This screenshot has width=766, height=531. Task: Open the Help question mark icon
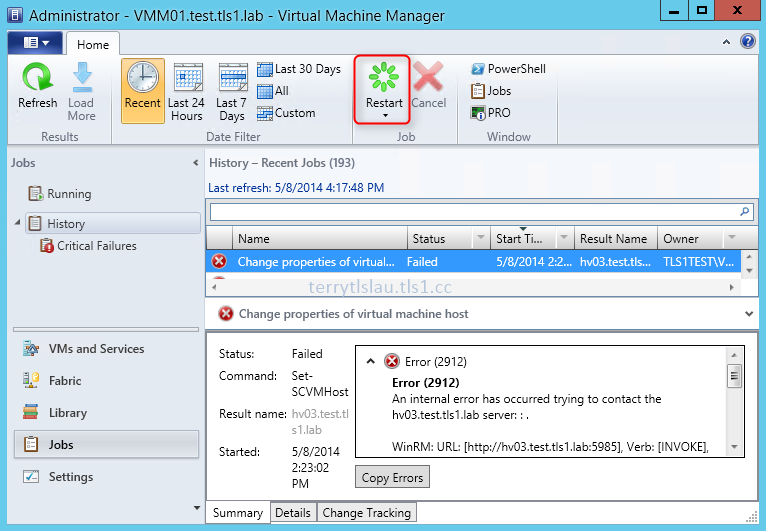tap(747, 42)
